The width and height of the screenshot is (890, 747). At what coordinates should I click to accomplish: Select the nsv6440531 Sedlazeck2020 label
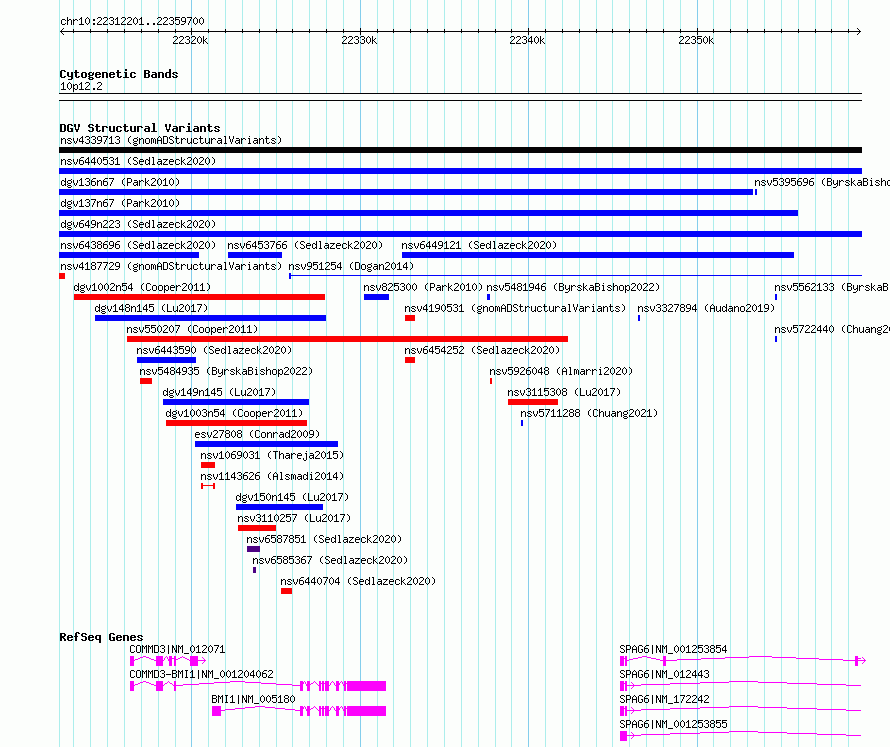tap(138, 161)
